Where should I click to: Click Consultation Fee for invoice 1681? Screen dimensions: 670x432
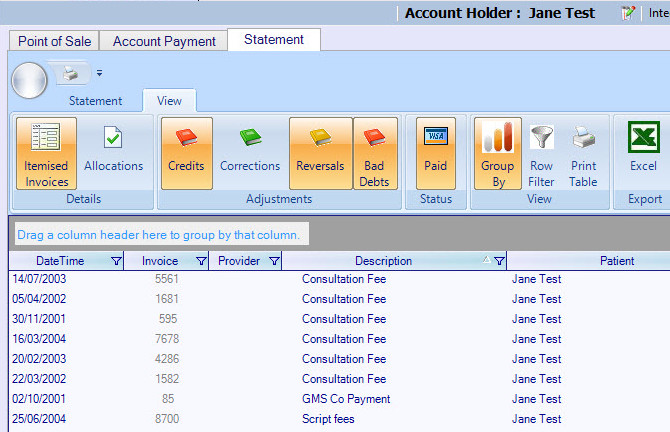pyautogui.click(x=344, y=299)
